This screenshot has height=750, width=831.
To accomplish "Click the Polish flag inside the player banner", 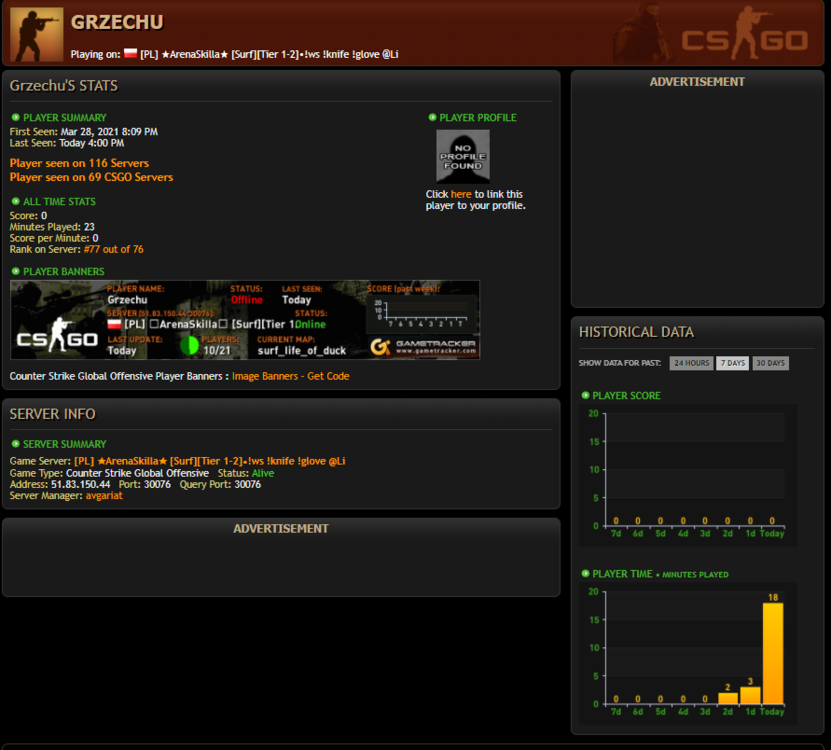I will 114,324.
